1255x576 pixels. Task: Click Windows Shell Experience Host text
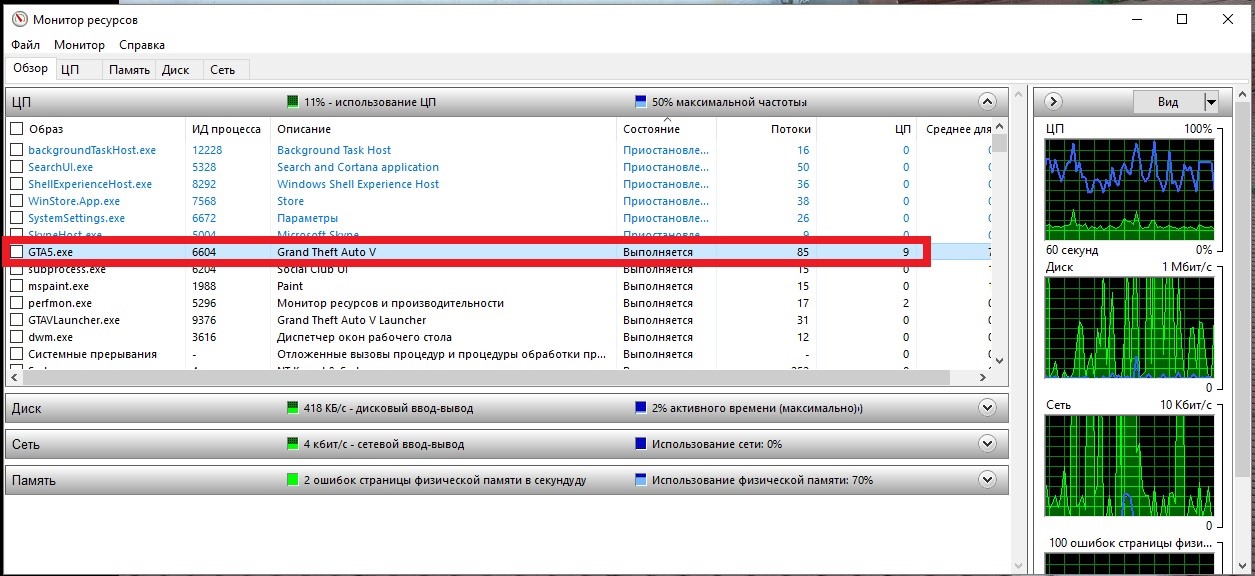coord(358,184)
